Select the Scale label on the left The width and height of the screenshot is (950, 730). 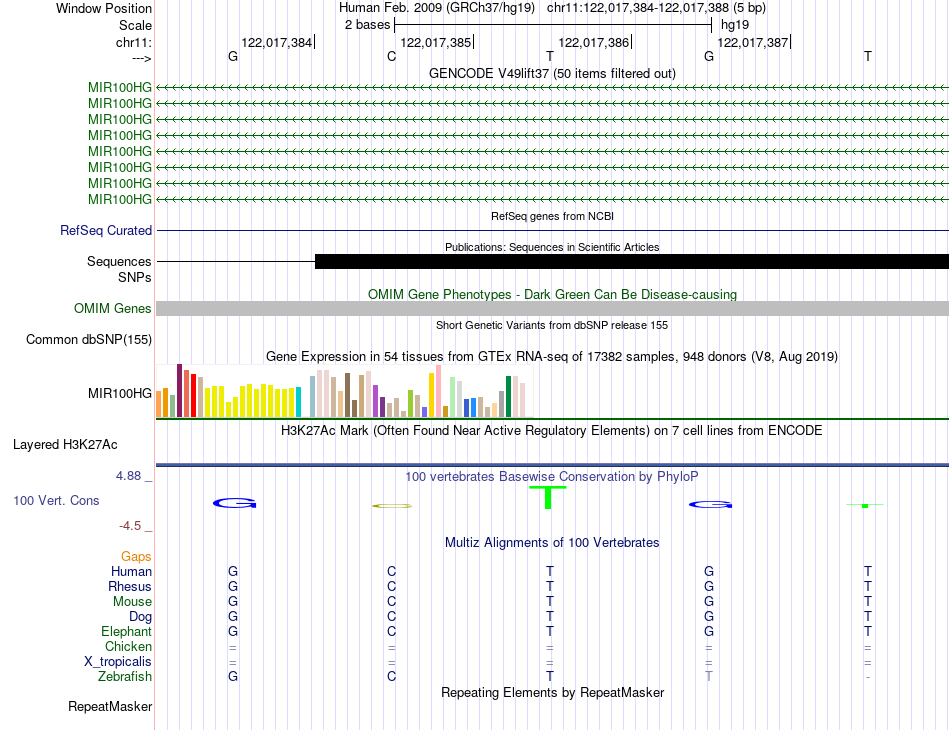[x=135, y=25]
